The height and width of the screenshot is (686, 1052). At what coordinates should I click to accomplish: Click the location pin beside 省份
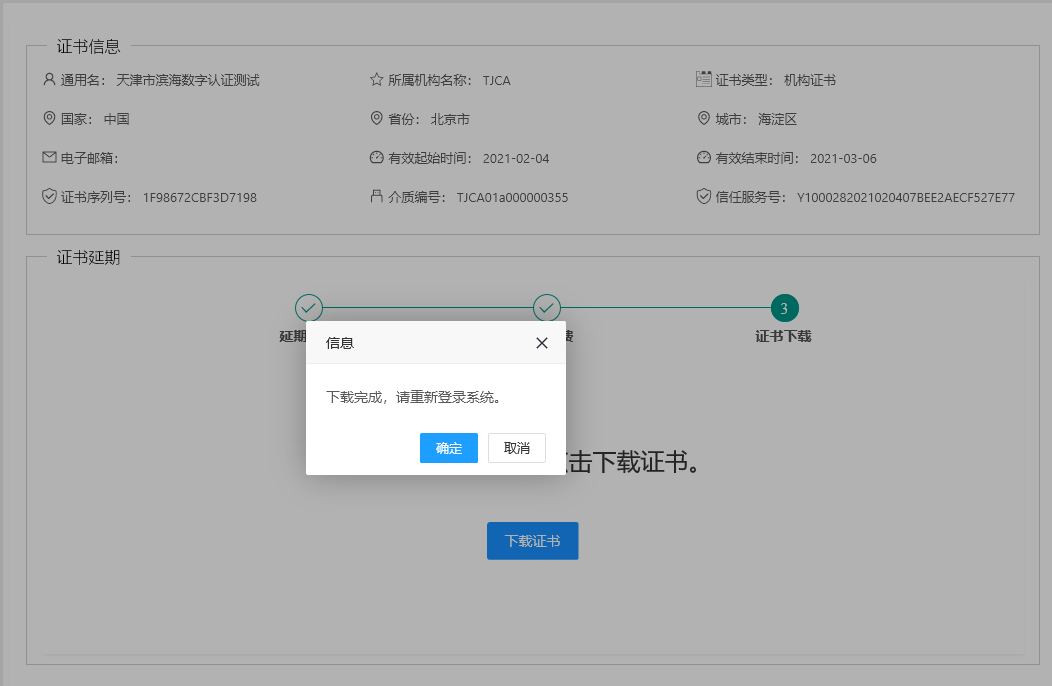coord(376,118)
